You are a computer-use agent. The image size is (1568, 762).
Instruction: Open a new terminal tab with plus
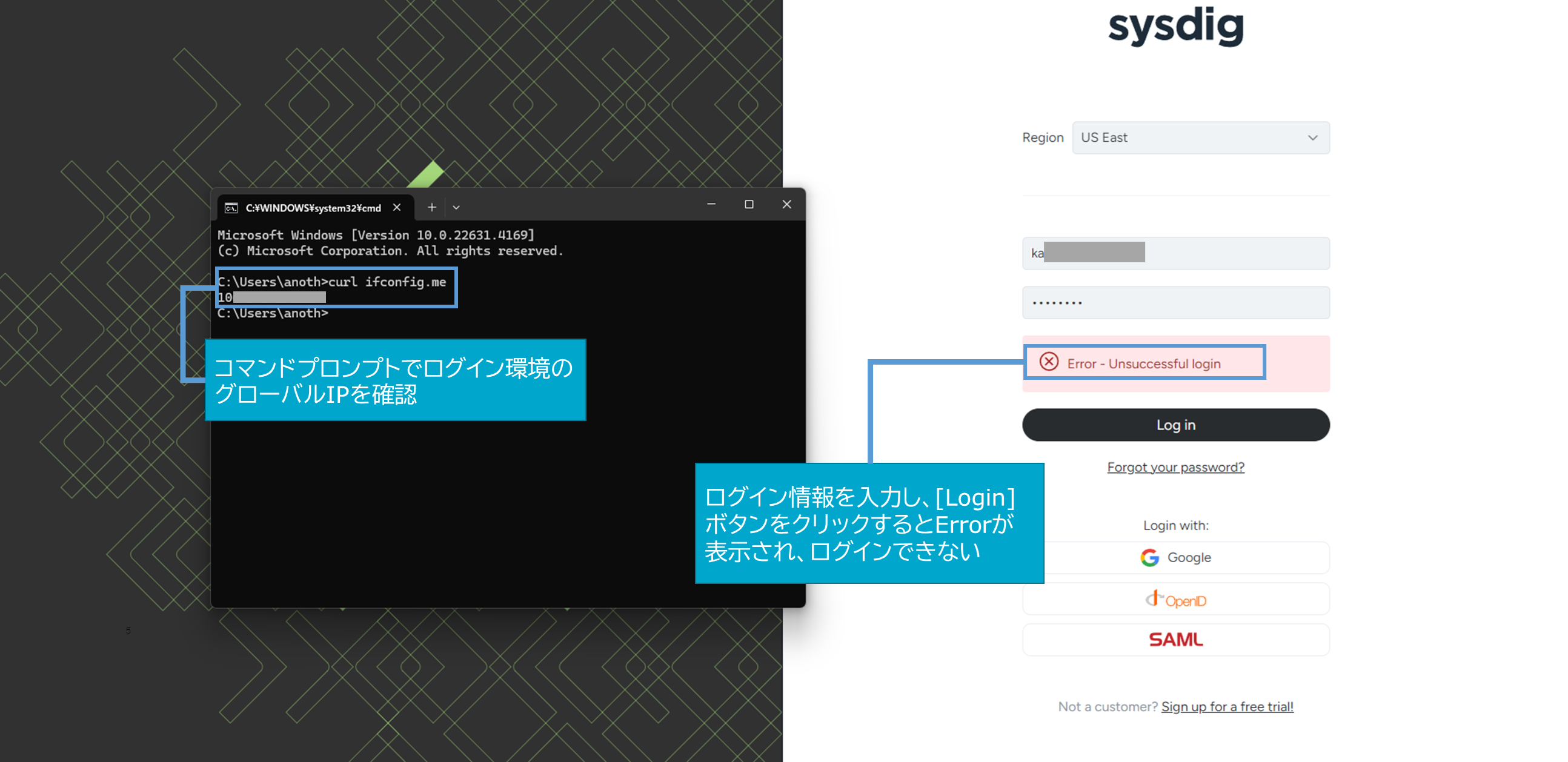(431, 208)
